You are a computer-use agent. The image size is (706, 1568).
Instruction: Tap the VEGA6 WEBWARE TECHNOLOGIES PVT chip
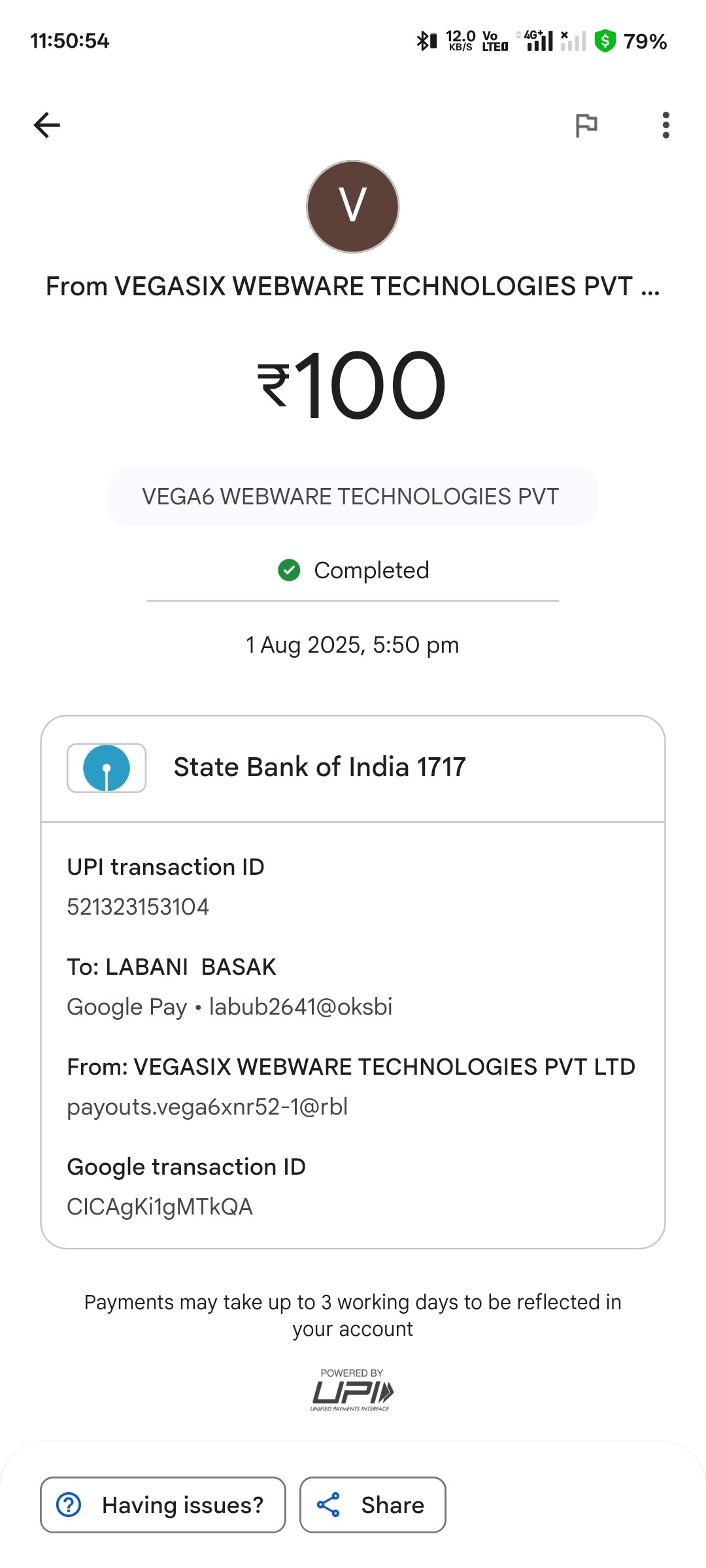[x=352, y=497]
